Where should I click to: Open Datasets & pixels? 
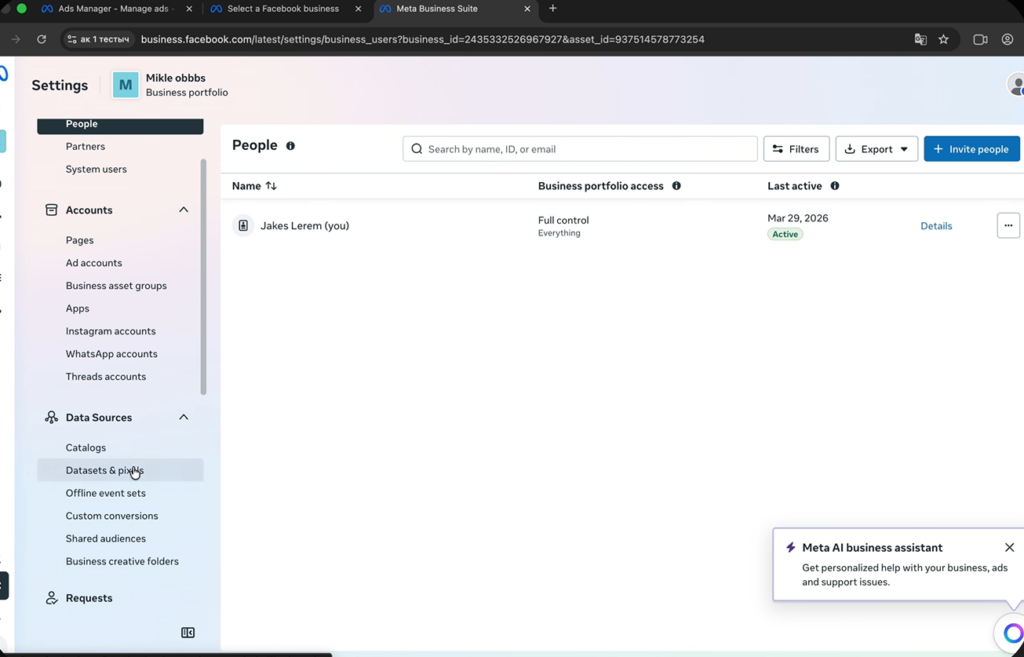click(120, 470)
